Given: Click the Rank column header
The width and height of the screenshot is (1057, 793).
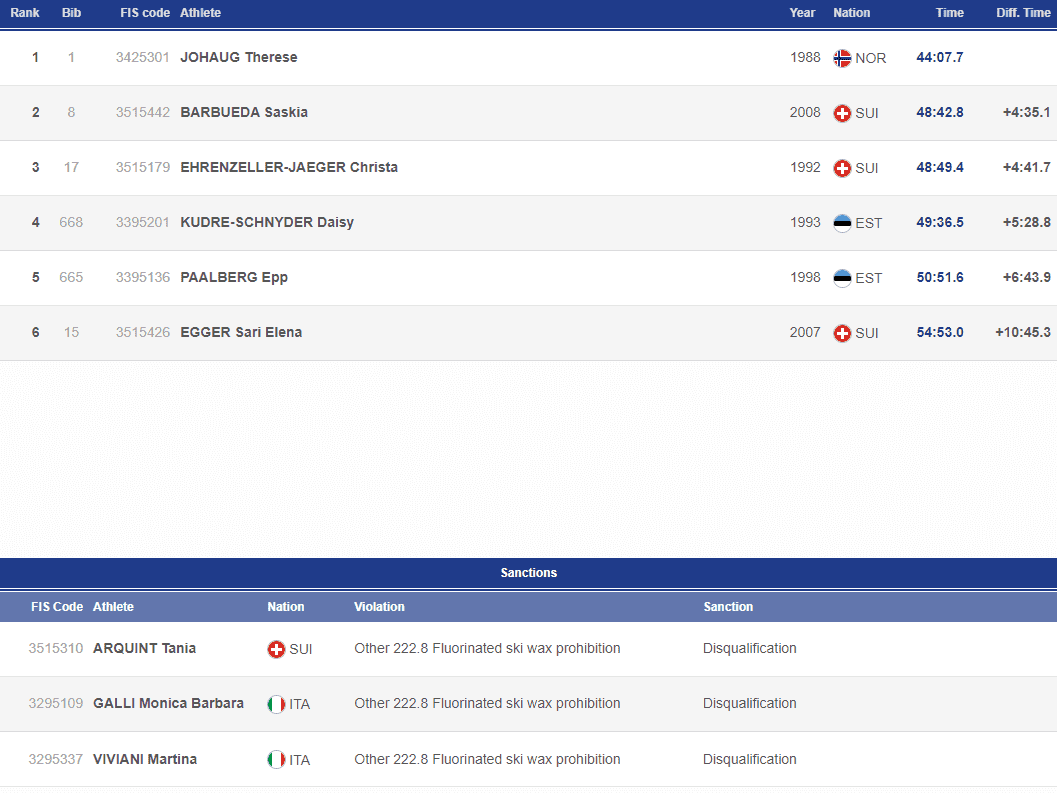Looking at the screenshot, I should (x=25, y=13).
